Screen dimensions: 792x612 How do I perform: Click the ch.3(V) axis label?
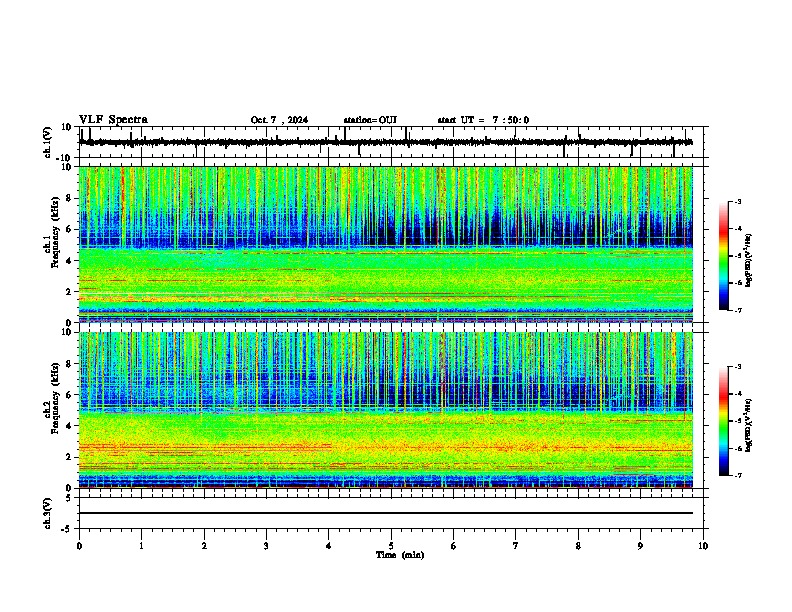(x=48, y=513)
